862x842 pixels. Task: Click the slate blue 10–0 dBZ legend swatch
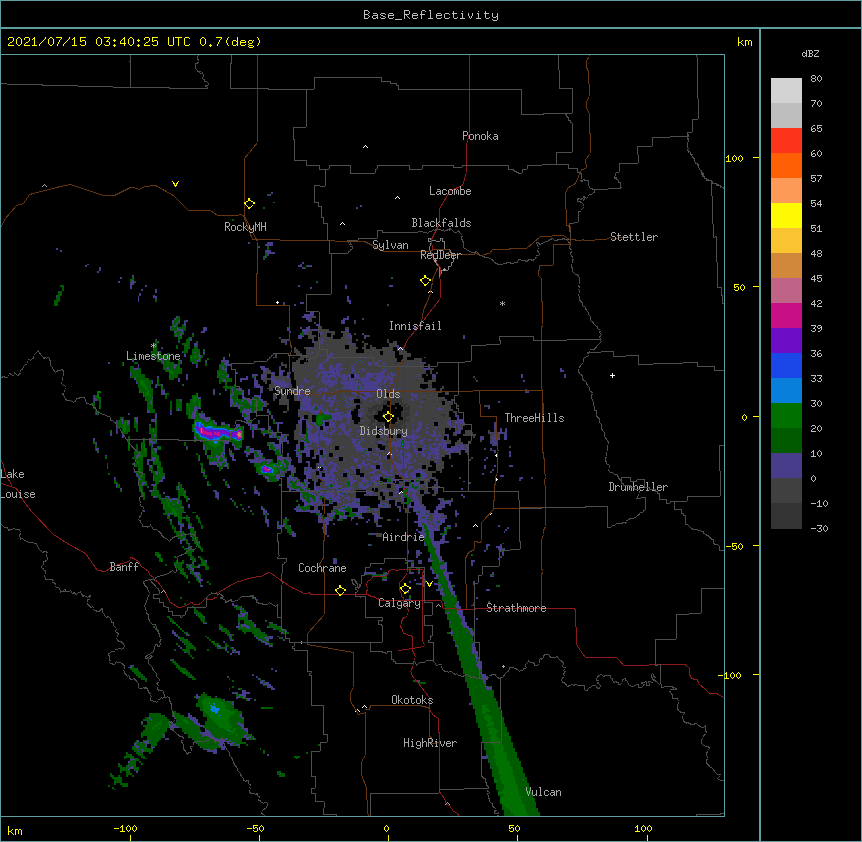pyautogui.click(x=786, y=466)
